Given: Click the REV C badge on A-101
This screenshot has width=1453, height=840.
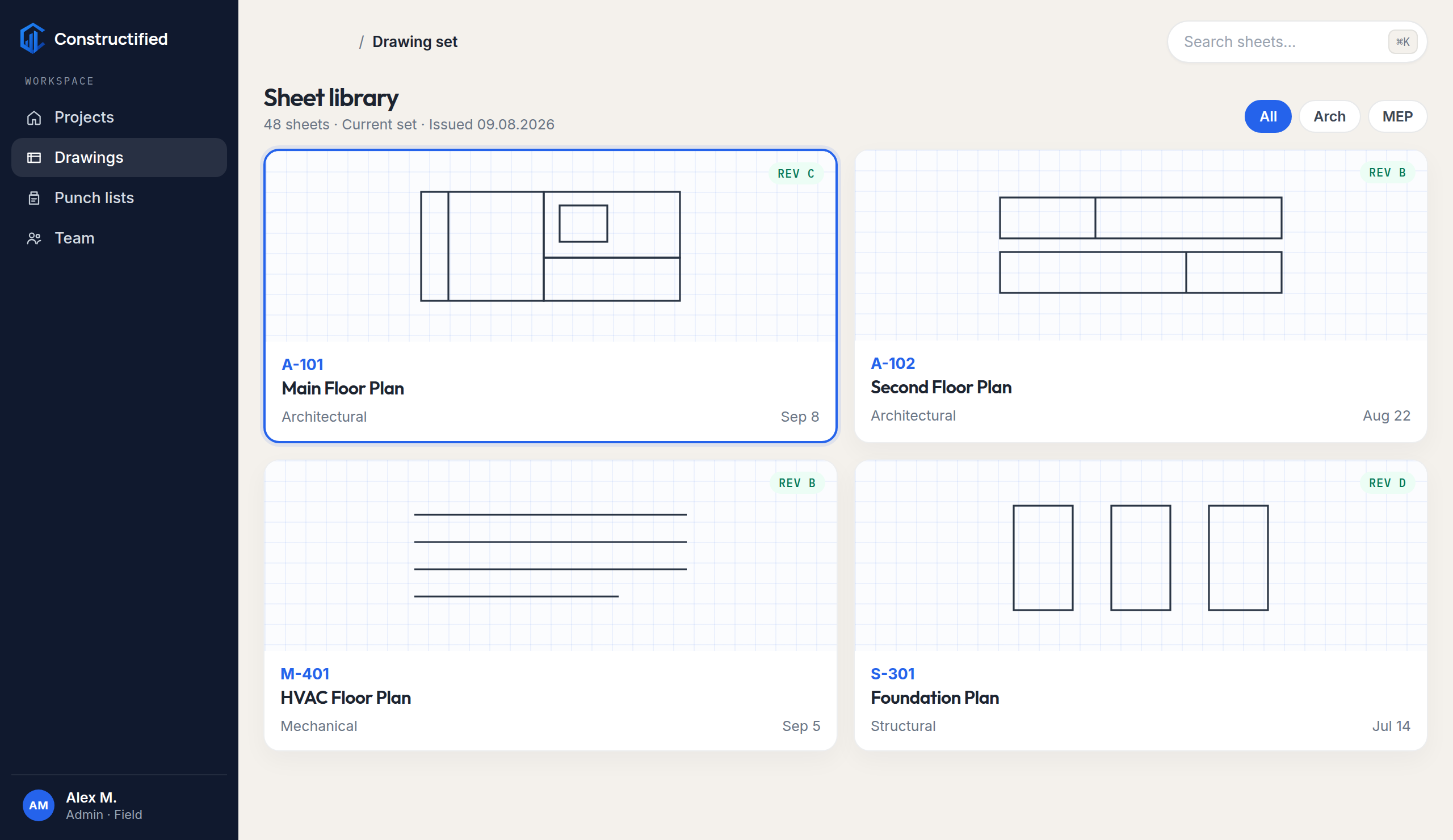Looking at the screenshot, I should [796, 174].
